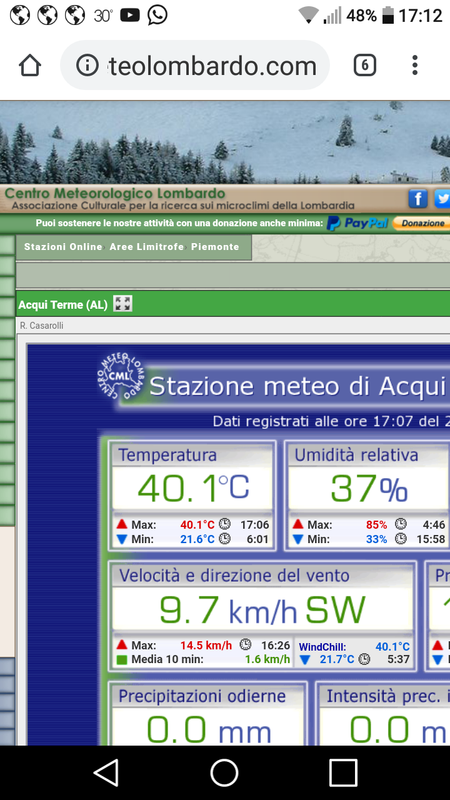This screenshot has height=800, width=450.
Task: Click the snowy mountain banner image
Action: [x=225, y=142]
